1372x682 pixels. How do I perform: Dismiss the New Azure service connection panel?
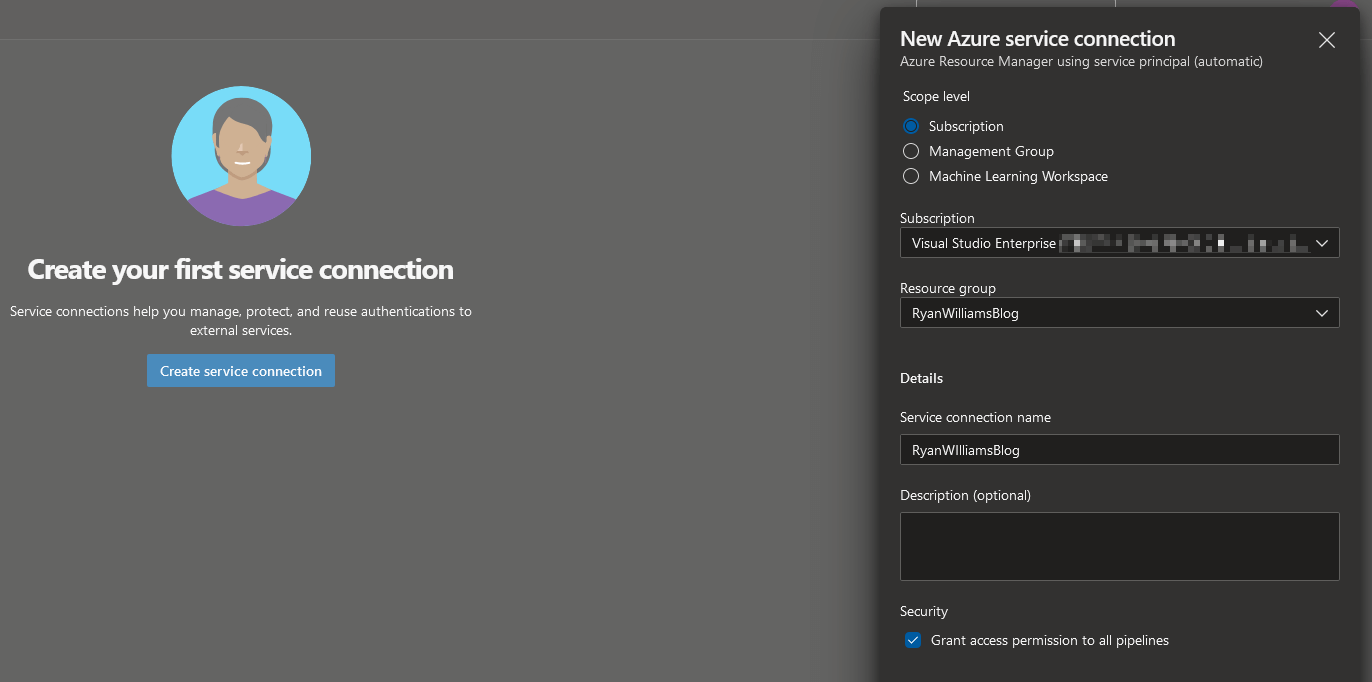pyautogui.click(x=1326, y=40)
